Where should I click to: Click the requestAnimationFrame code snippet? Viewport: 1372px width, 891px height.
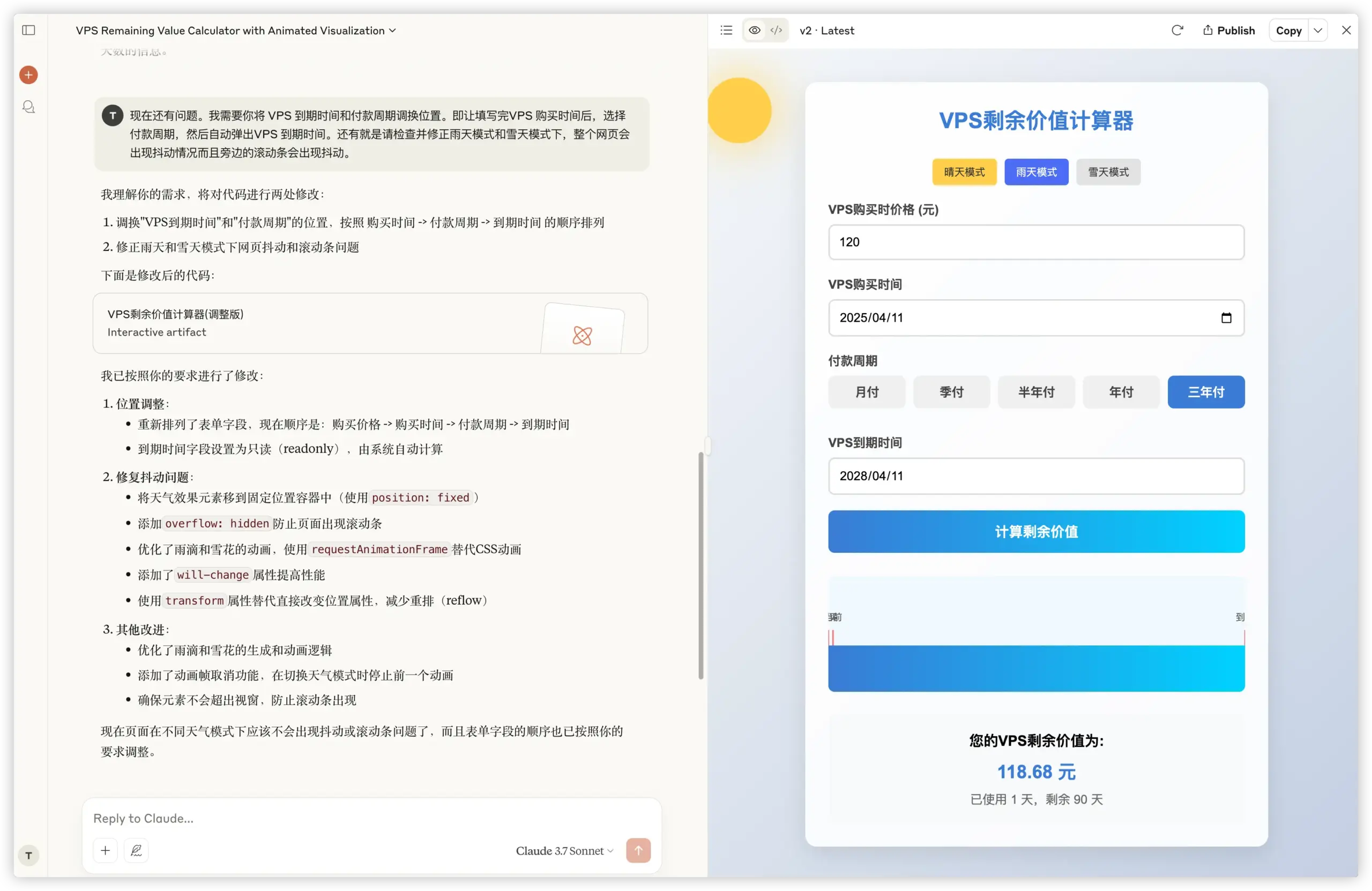coord(379,549)
